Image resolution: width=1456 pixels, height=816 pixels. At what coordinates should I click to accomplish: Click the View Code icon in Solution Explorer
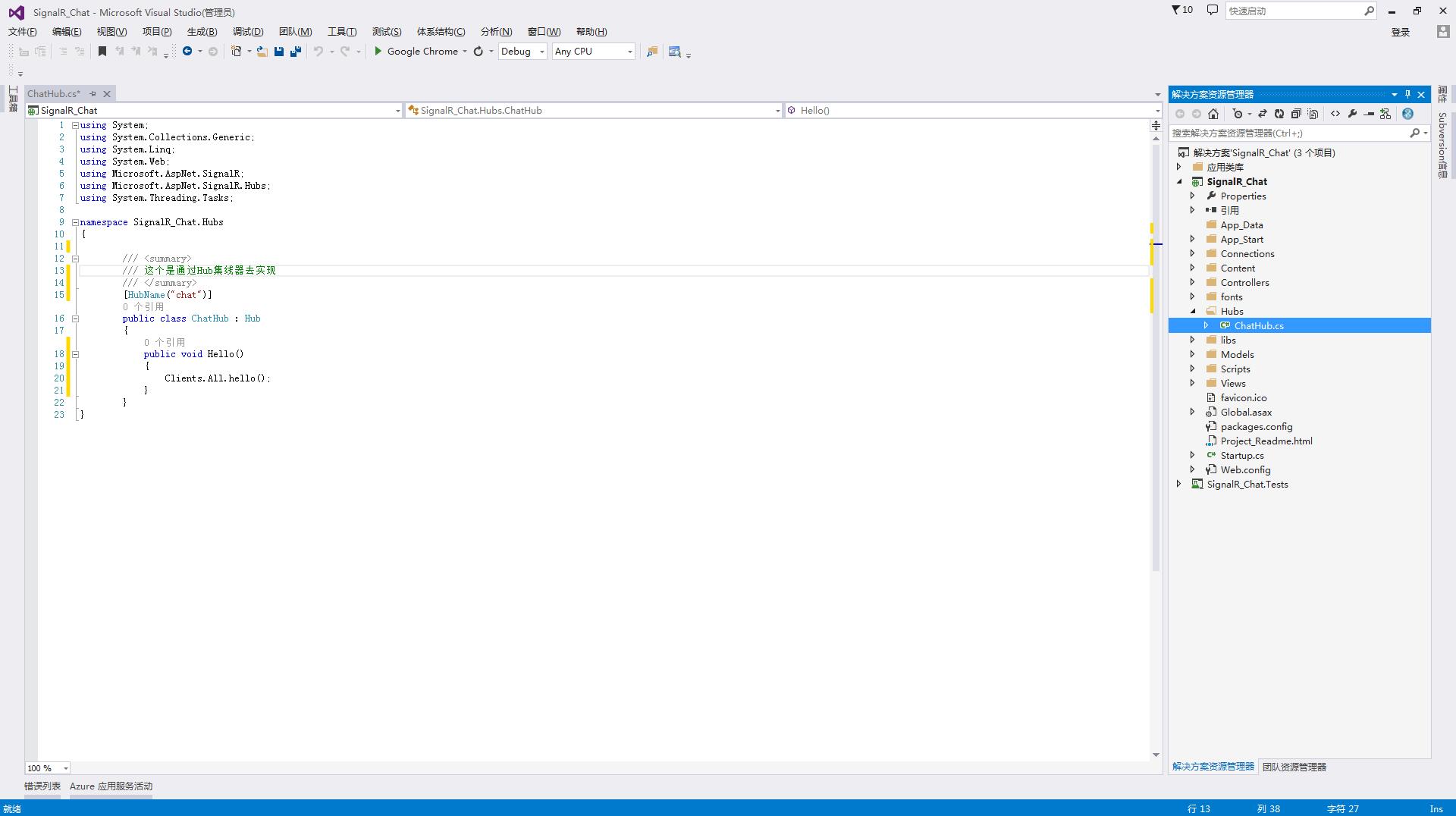(1335, 114)
